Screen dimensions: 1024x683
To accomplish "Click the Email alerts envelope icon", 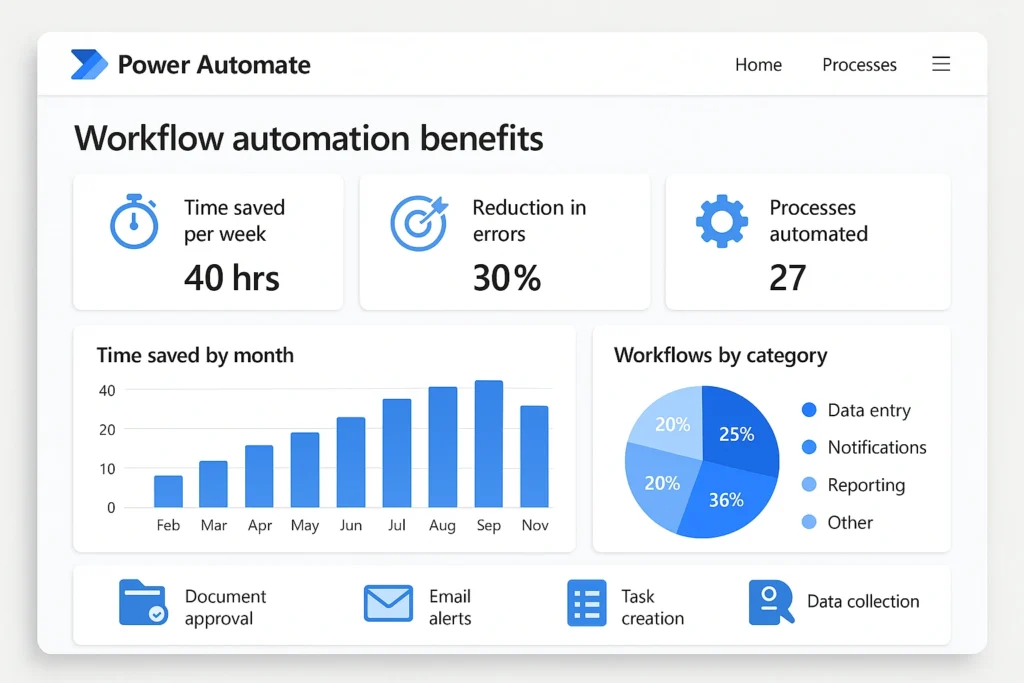I will tap(388, 603).
